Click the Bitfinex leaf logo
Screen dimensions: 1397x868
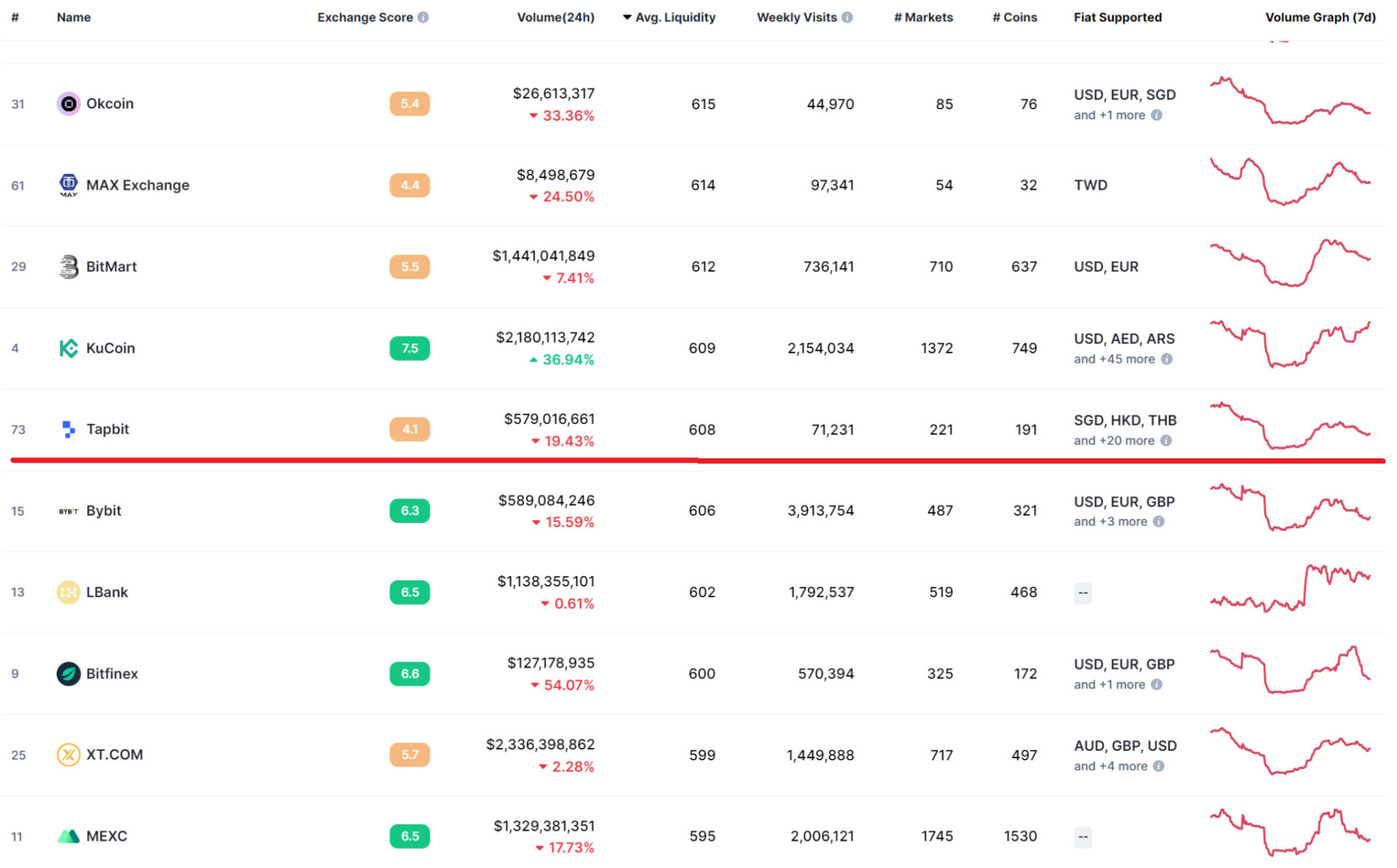coord(68,674)
